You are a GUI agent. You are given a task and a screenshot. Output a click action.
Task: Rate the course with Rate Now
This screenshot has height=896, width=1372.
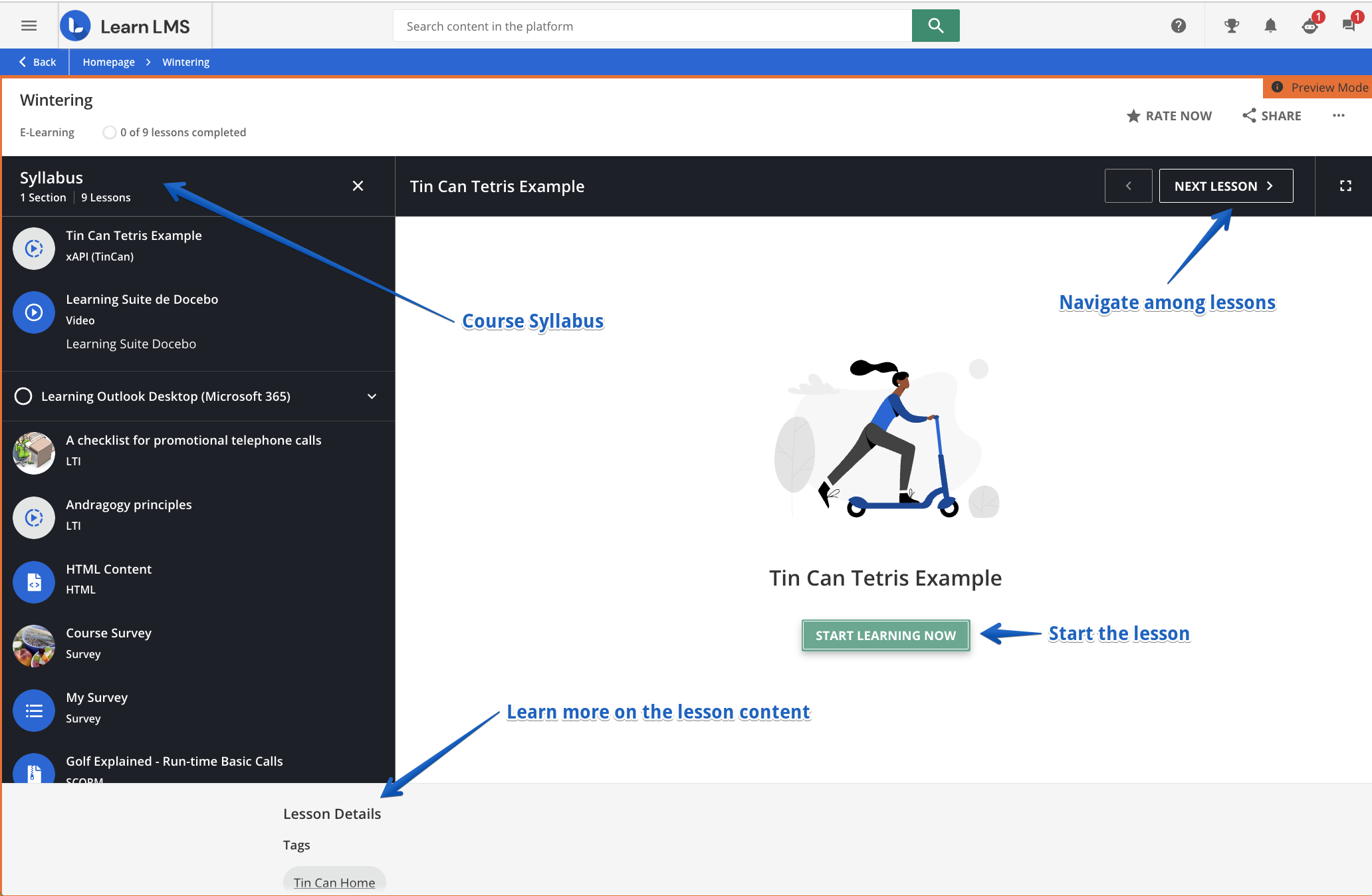pos(1169,116)
